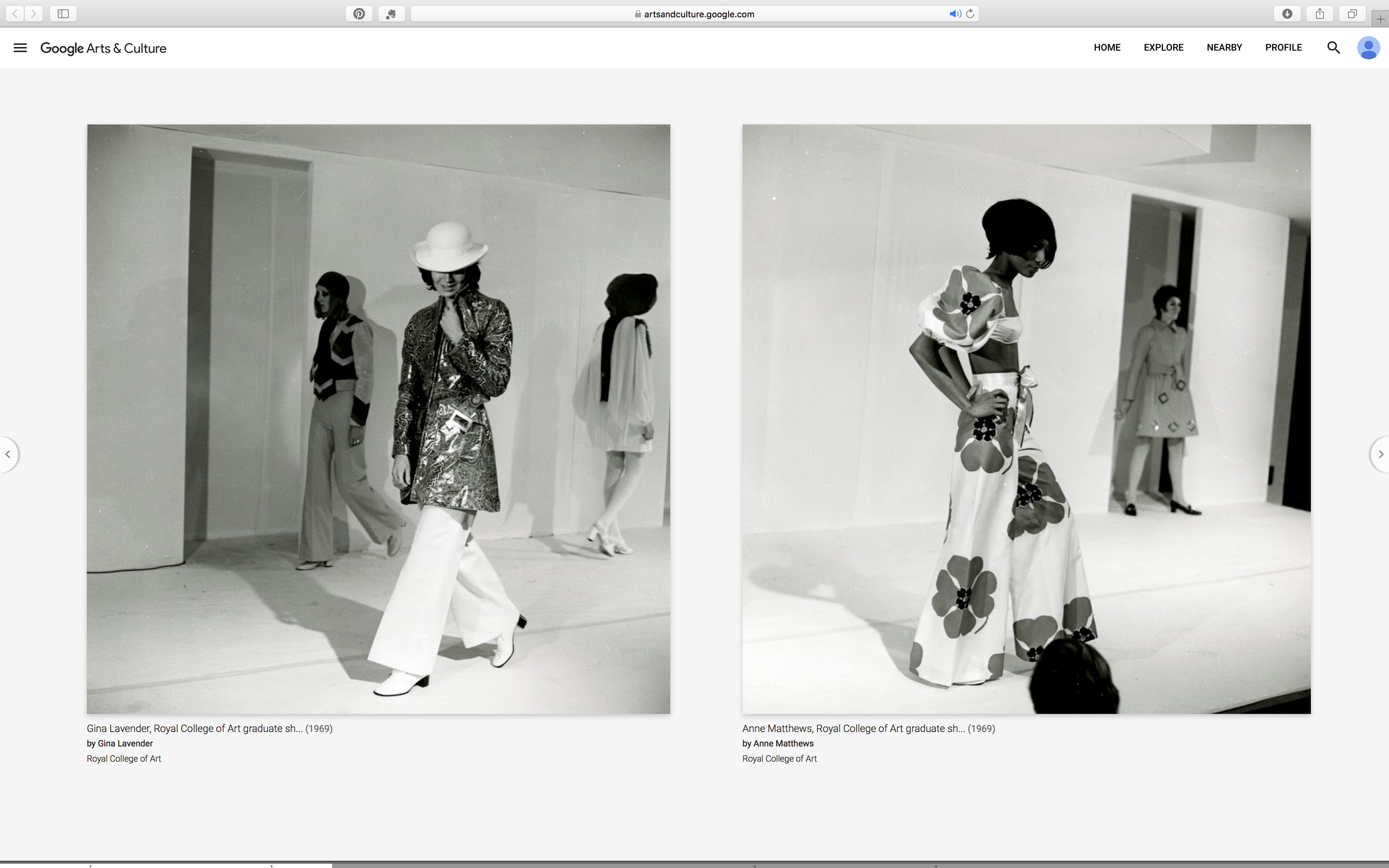
Task: Open the HOME menu item
Action: coord(1106,48)
